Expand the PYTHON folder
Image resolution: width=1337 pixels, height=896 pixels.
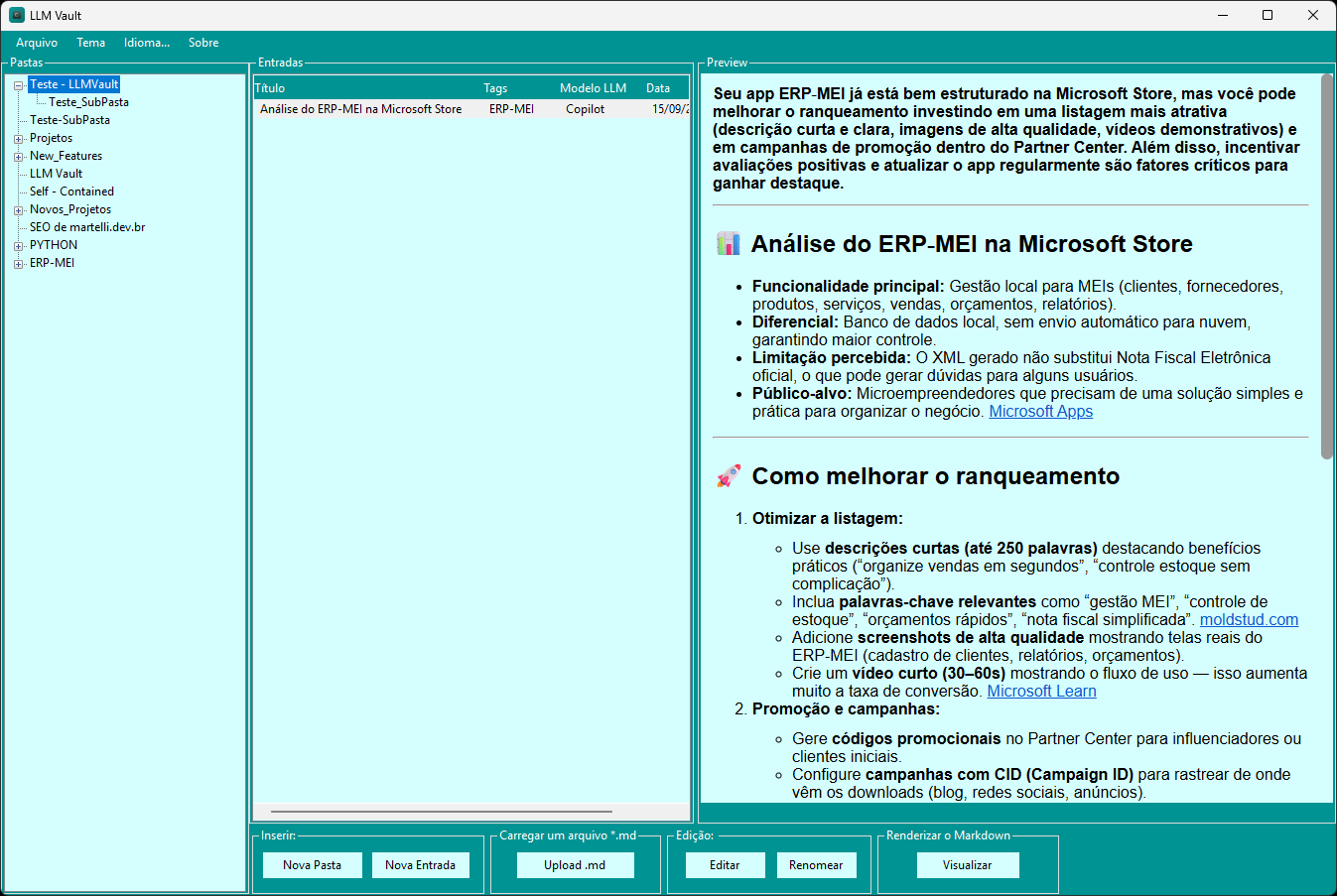click(x=18, y=246)
